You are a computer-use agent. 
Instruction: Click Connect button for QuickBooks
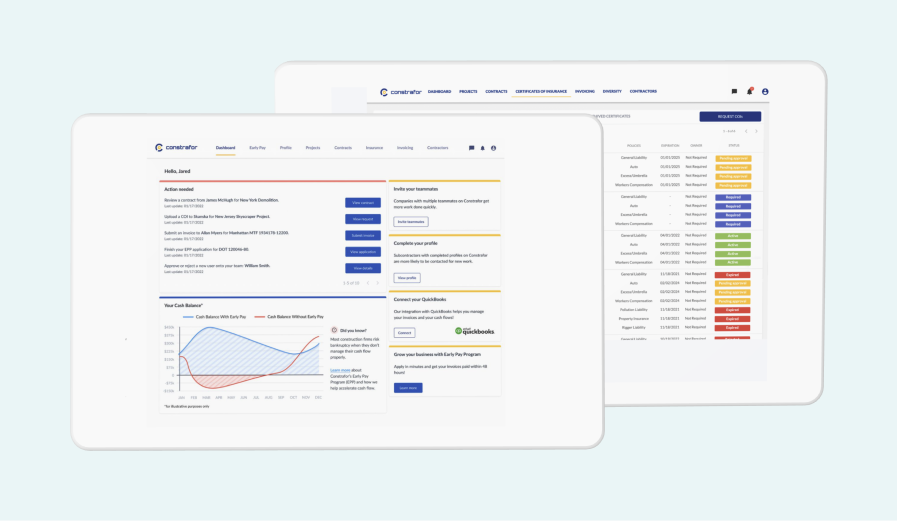click(x=404, y=333)
